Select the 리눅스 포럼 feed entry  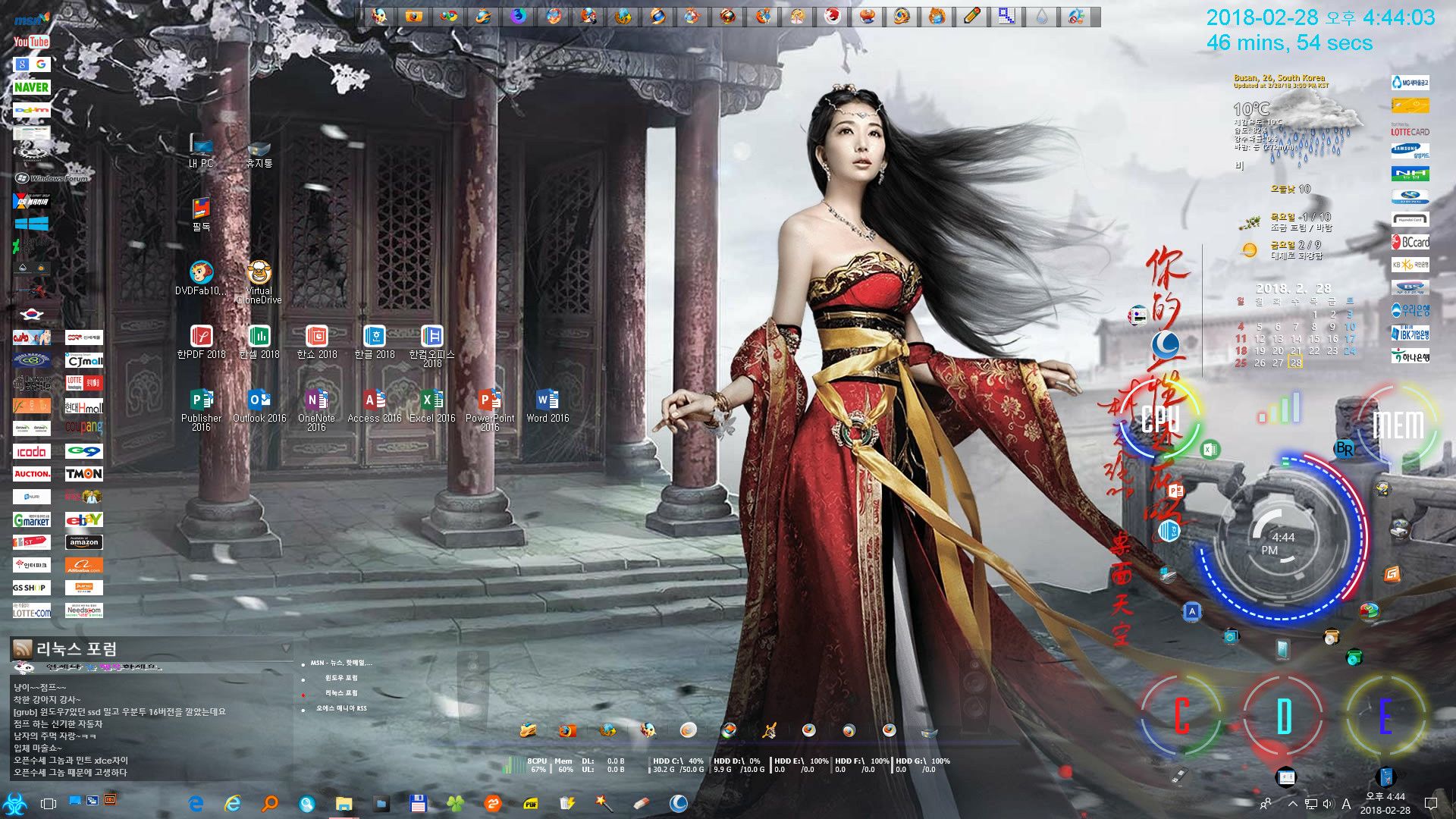click(x=341, y=693)
